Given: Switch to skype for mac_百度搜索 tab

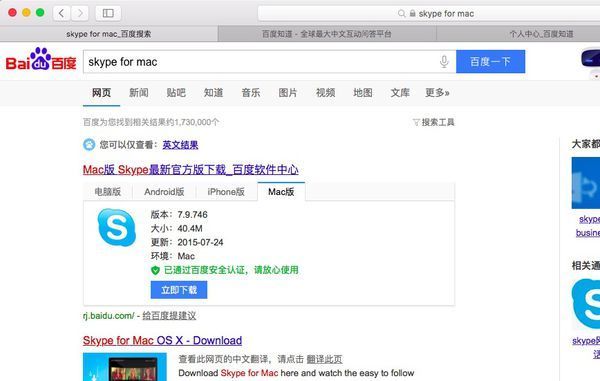Looking at the screenshot, I should [x=109, y=34].
